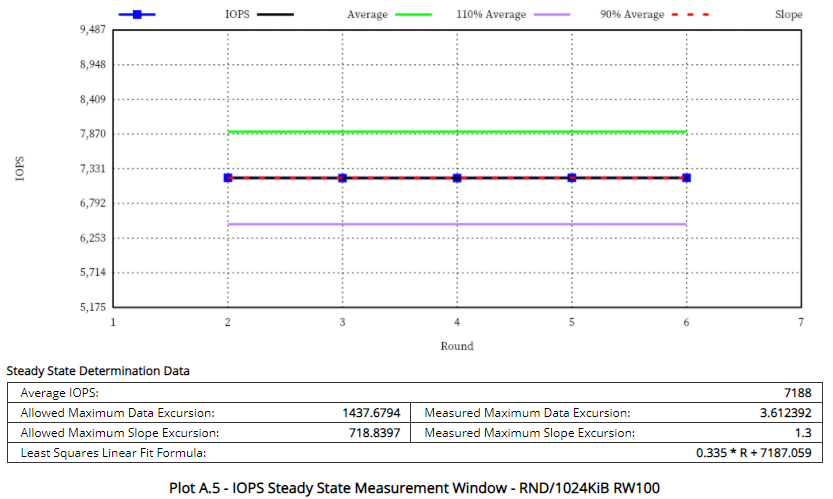Click the Steady State Determination Data heading
833x499 pixels.
[x=98, y=371]
